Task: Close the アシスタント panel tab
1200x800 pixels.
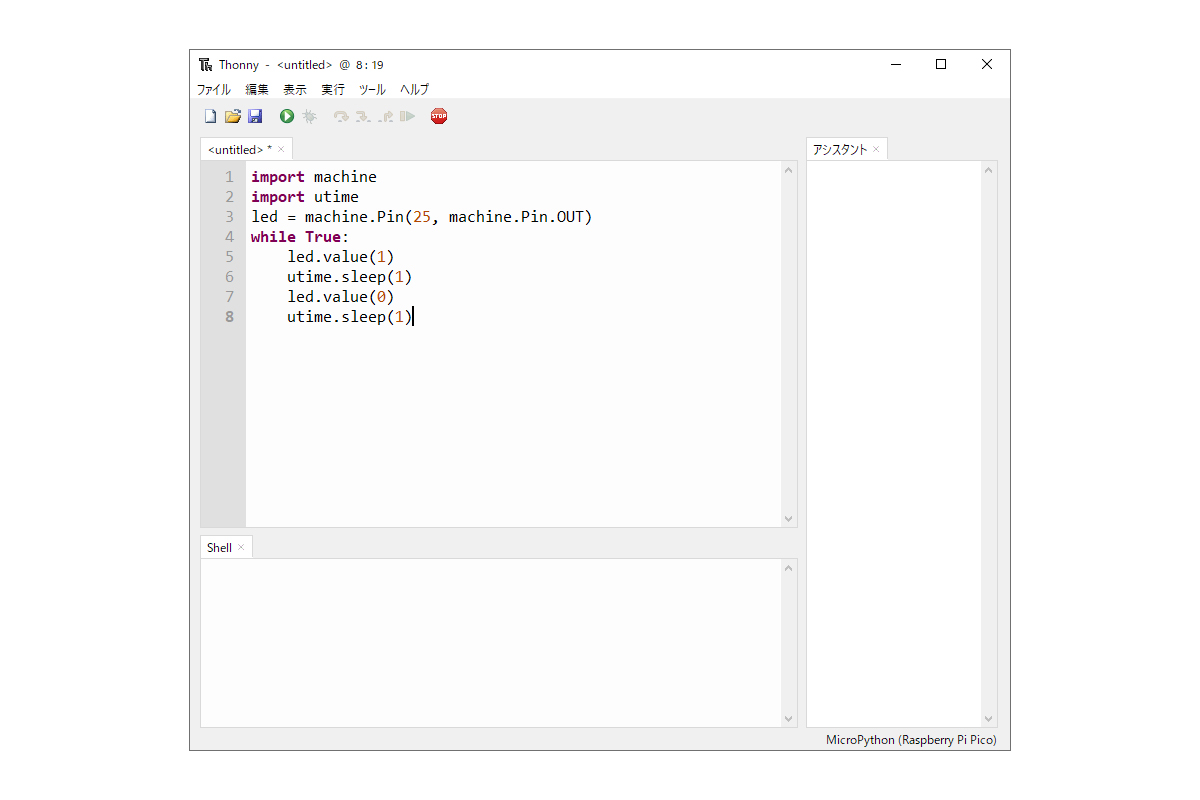Action: point(876,149)
